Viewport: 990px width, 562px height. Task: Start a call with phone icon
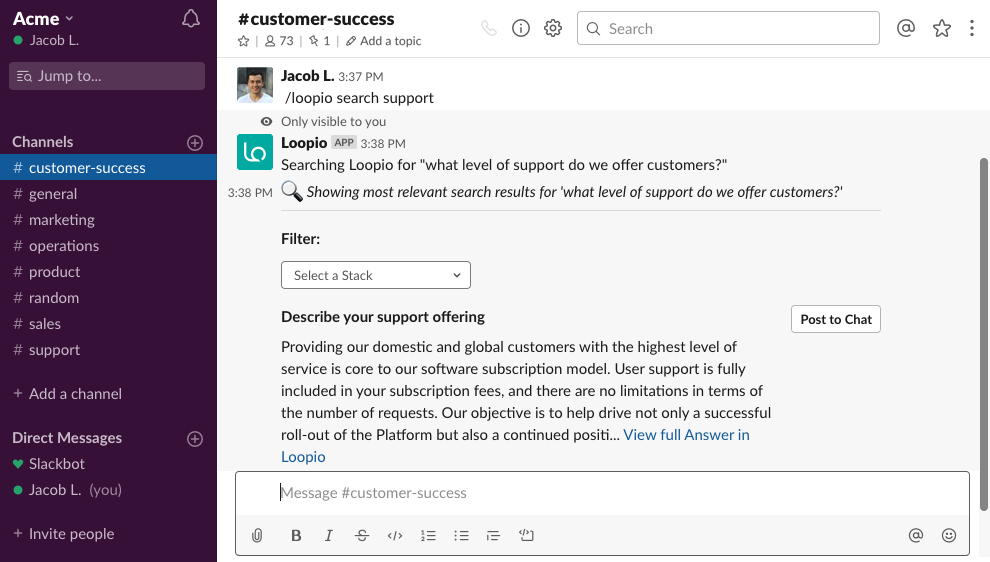[489, 28]
